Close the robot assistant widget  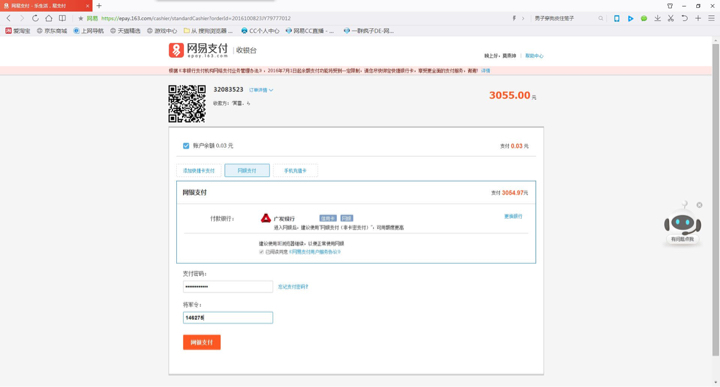point(699,205)
